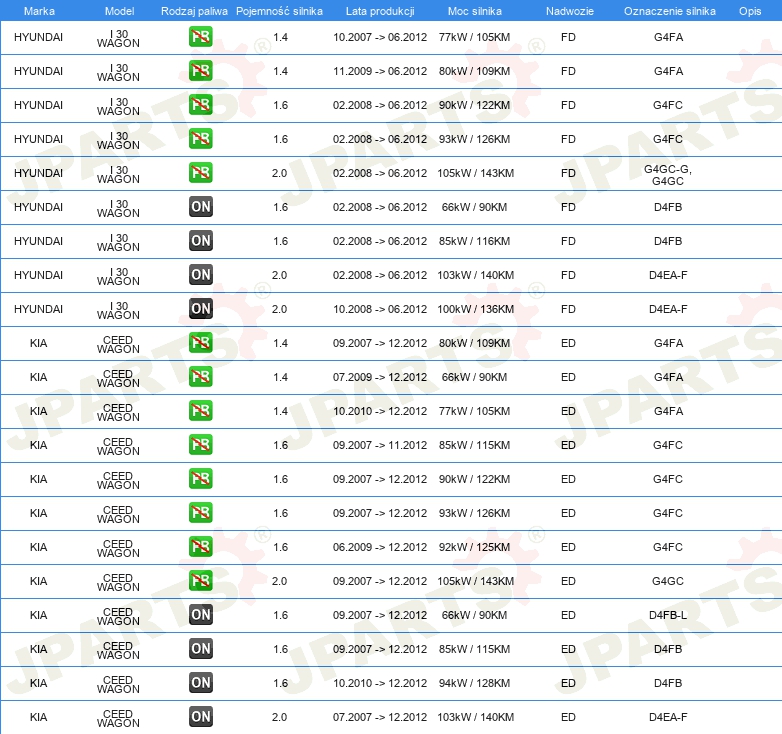
Task: Select the engine code cell 'D4FB-L'
Action: click(x=668, y=615)
